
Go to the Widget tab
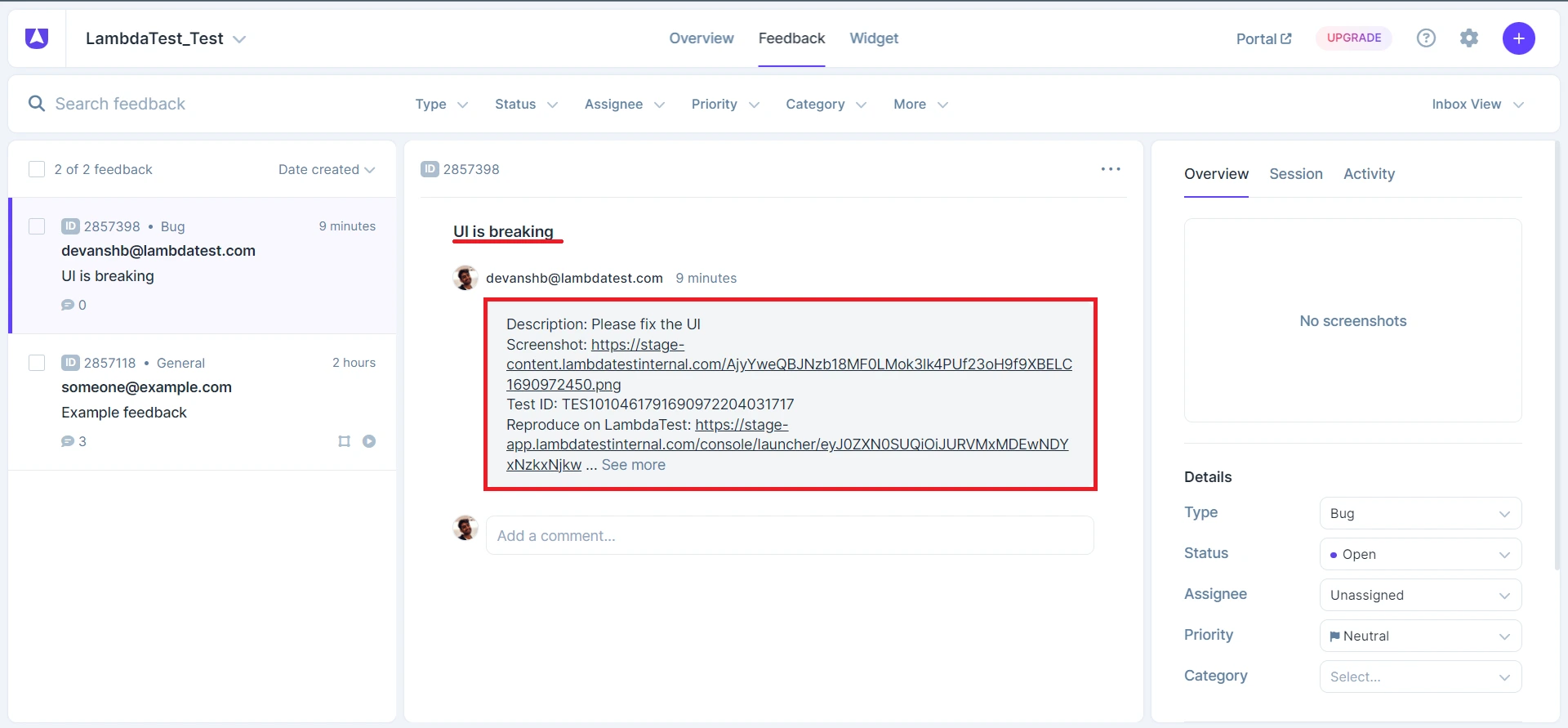pos(873,38)
